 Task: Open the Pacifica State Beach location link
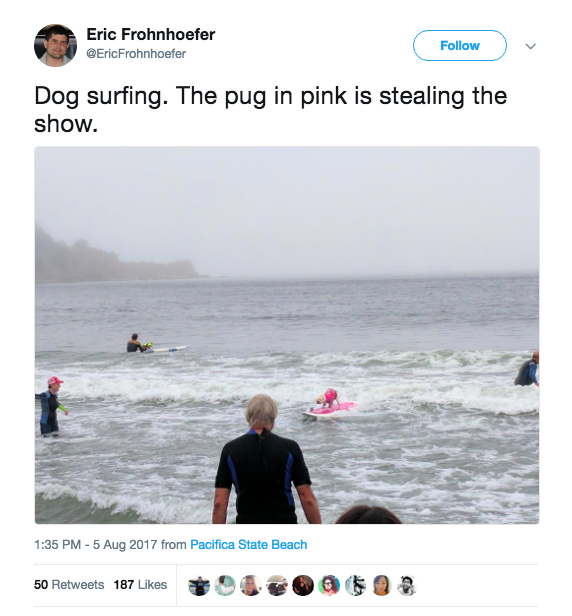[249, 545]
